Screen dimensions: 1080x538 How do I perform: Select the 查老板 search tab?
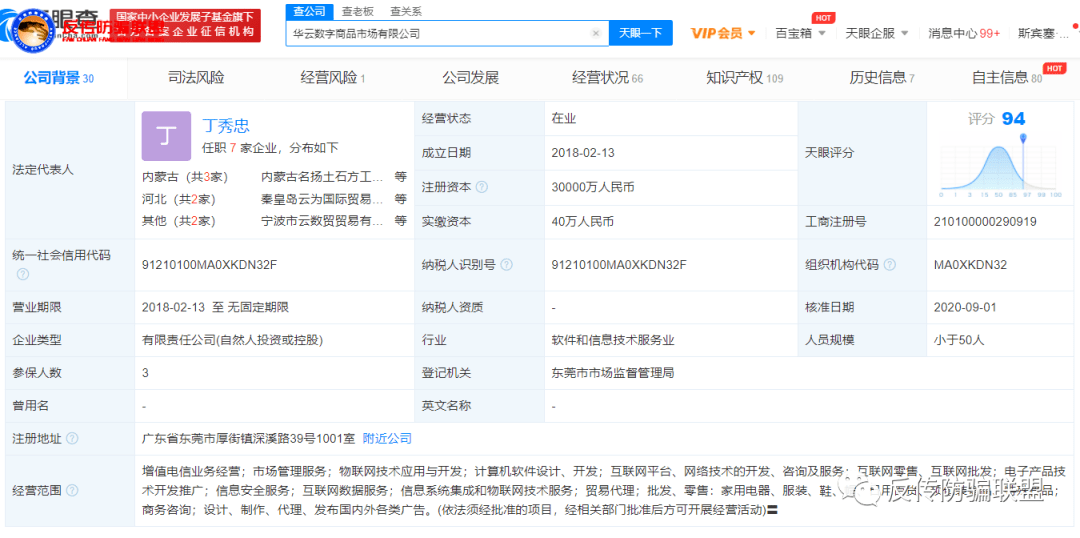357,11
